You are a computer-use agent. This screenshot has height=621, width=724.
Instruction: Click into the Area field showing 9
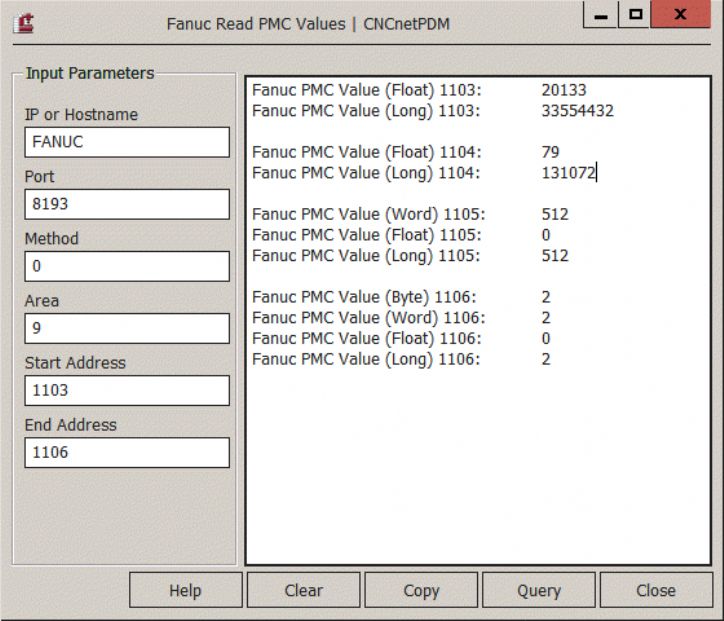click(127, 328)
